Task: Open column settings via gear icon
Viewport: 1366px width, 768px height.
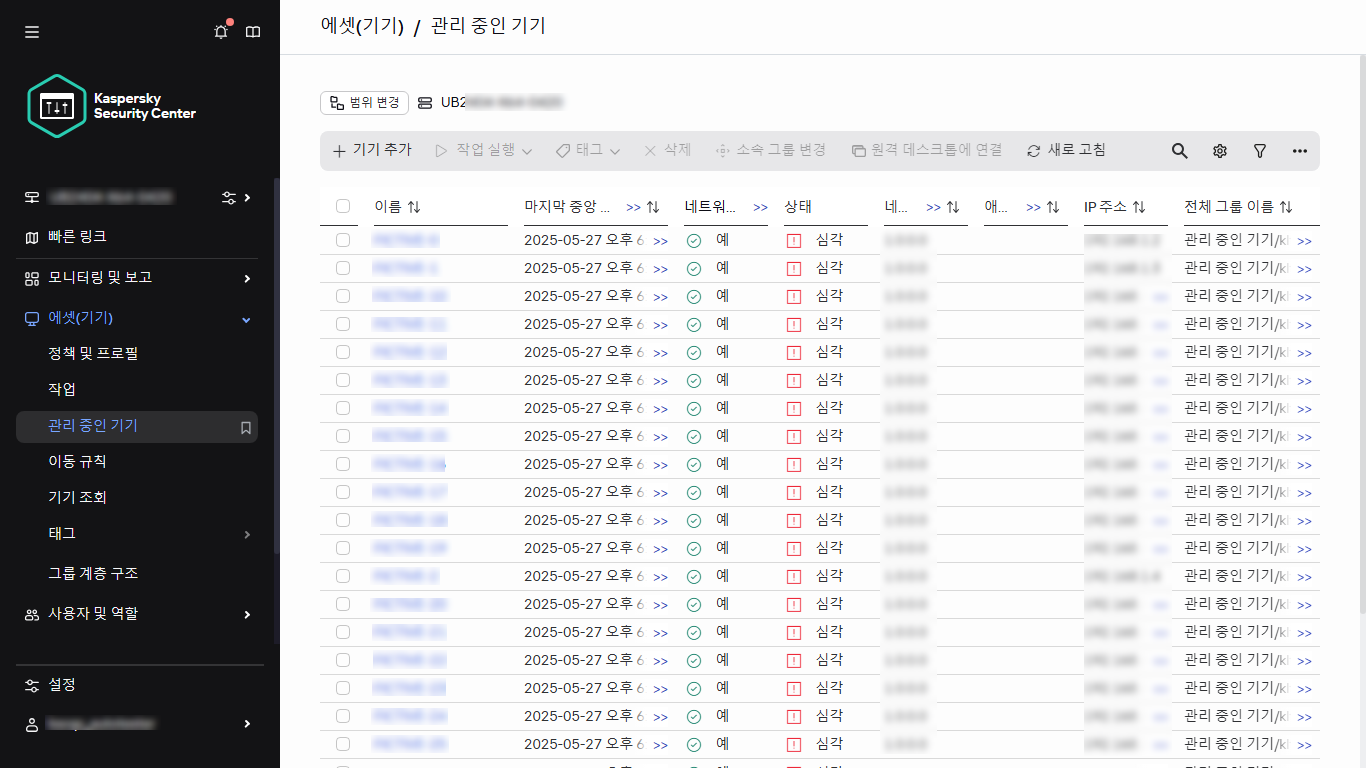Action: [x=1219, y=150]
